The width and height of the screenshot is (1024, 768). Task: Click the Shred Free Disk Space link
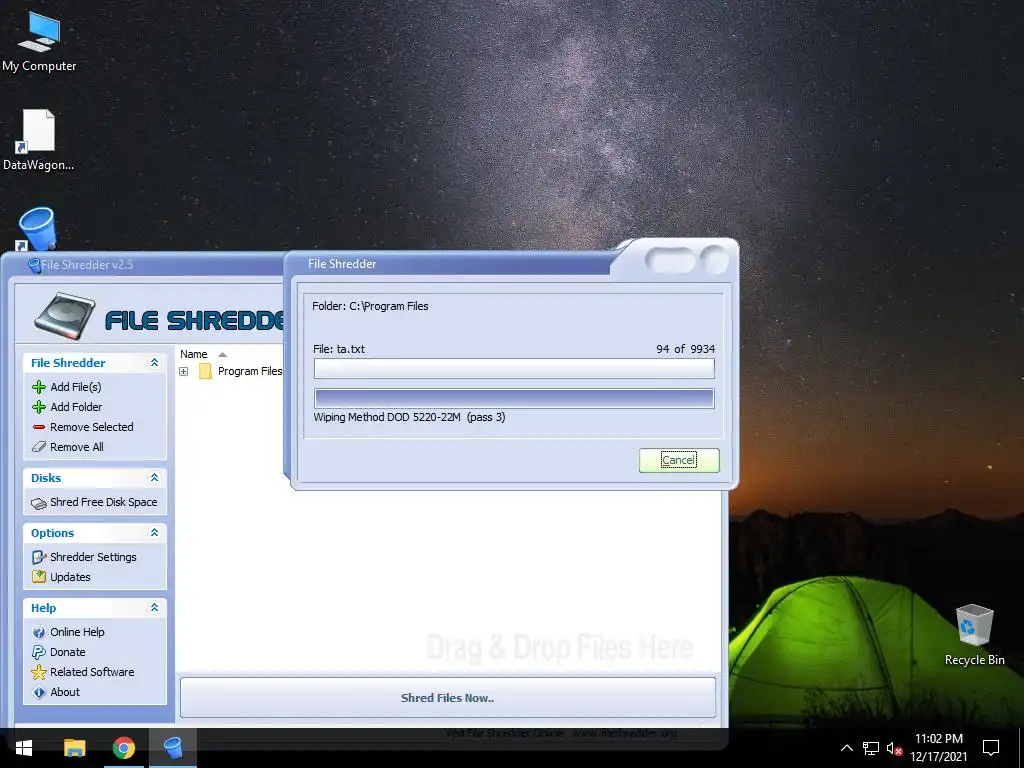(103, 502)
